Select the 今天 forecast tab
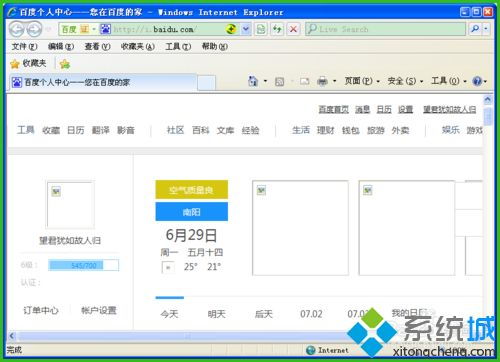This screenshot has width=500, height=362. point(169,314)
